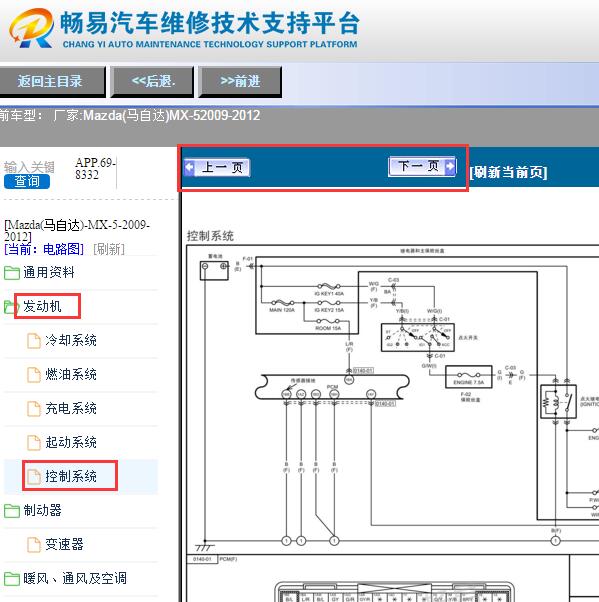This screenshot has height=602, width=599.
Task: Open previous page with 上一页
Action: 217,167
